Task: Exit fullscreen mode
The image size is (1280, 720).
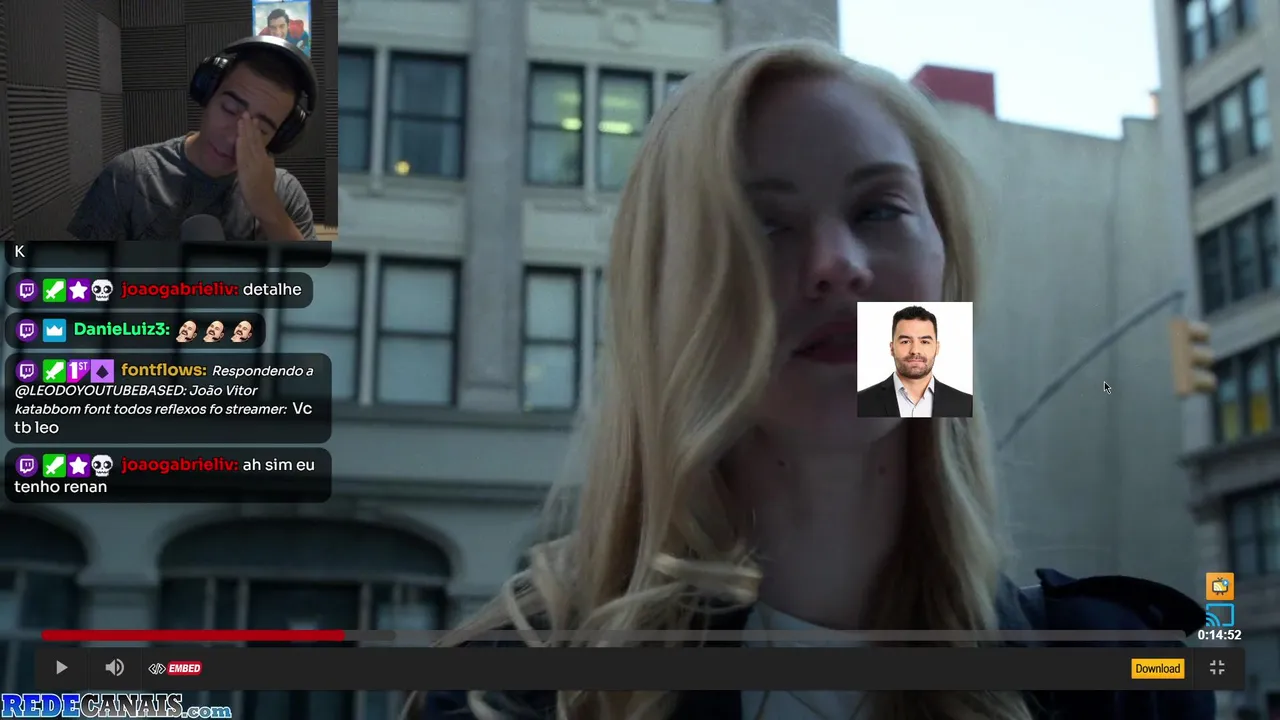Action: click(1217, 668)
